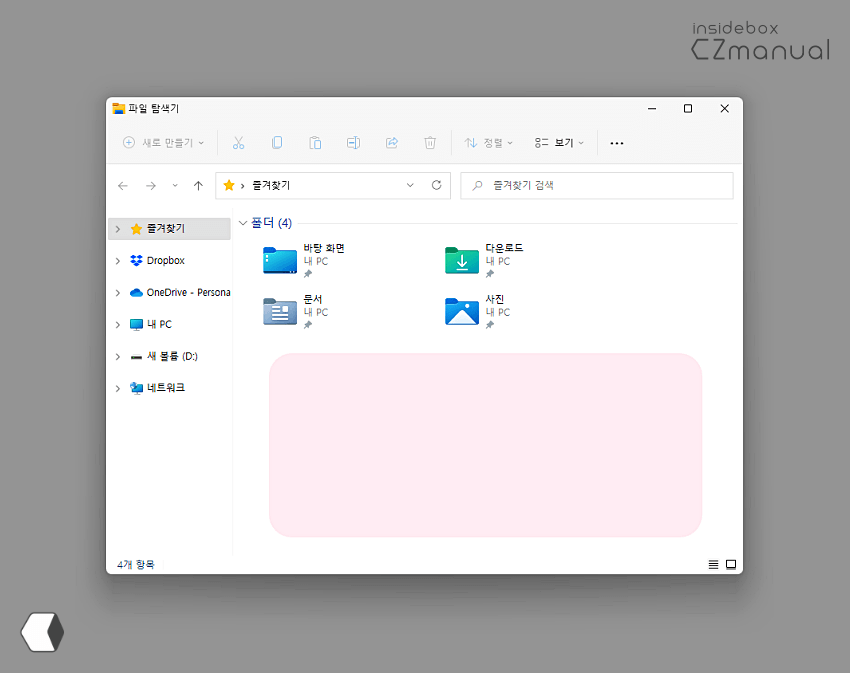Viewport: 850px width, 673px height.
Task: Open the 새로 만들기 button
Action: (162, 143)
